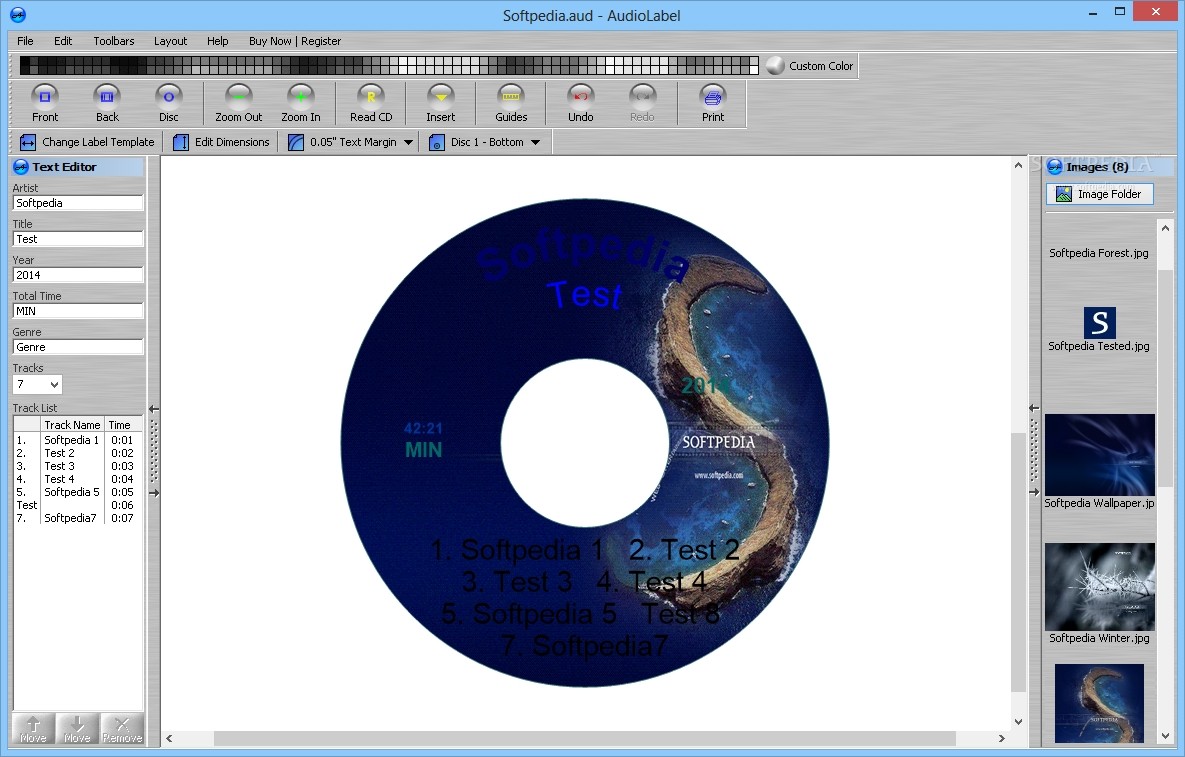Click the Image Folder button
The width and height of the screenshot is (1185, 757).
pyautogui.click(x=1100, y=194)
